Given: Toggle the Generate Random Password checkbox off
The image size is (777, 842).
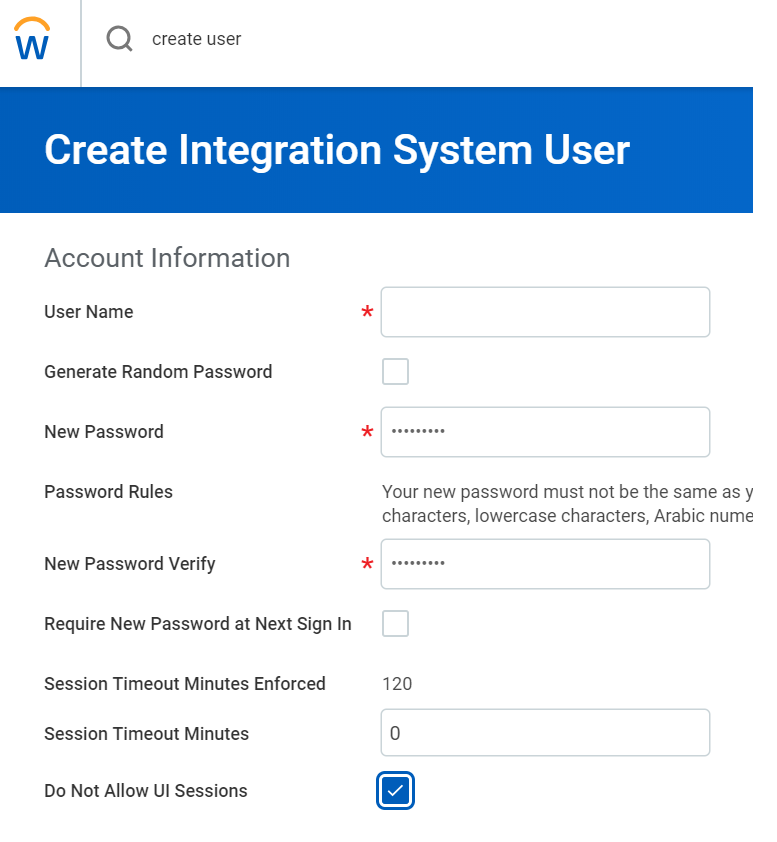Looking at the screenshot, I should click(395, 371).
